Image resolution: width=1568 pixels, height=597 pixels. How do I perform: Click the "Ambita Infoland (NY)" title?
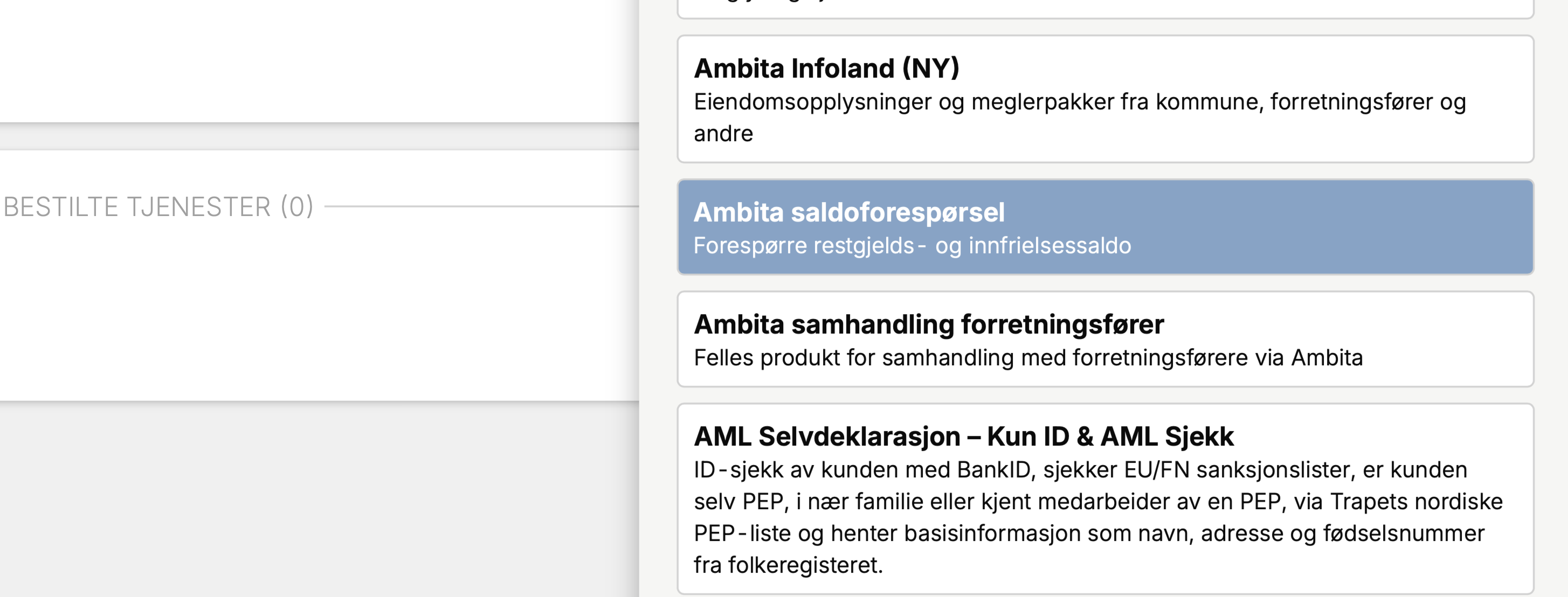[x=826, y=68]
